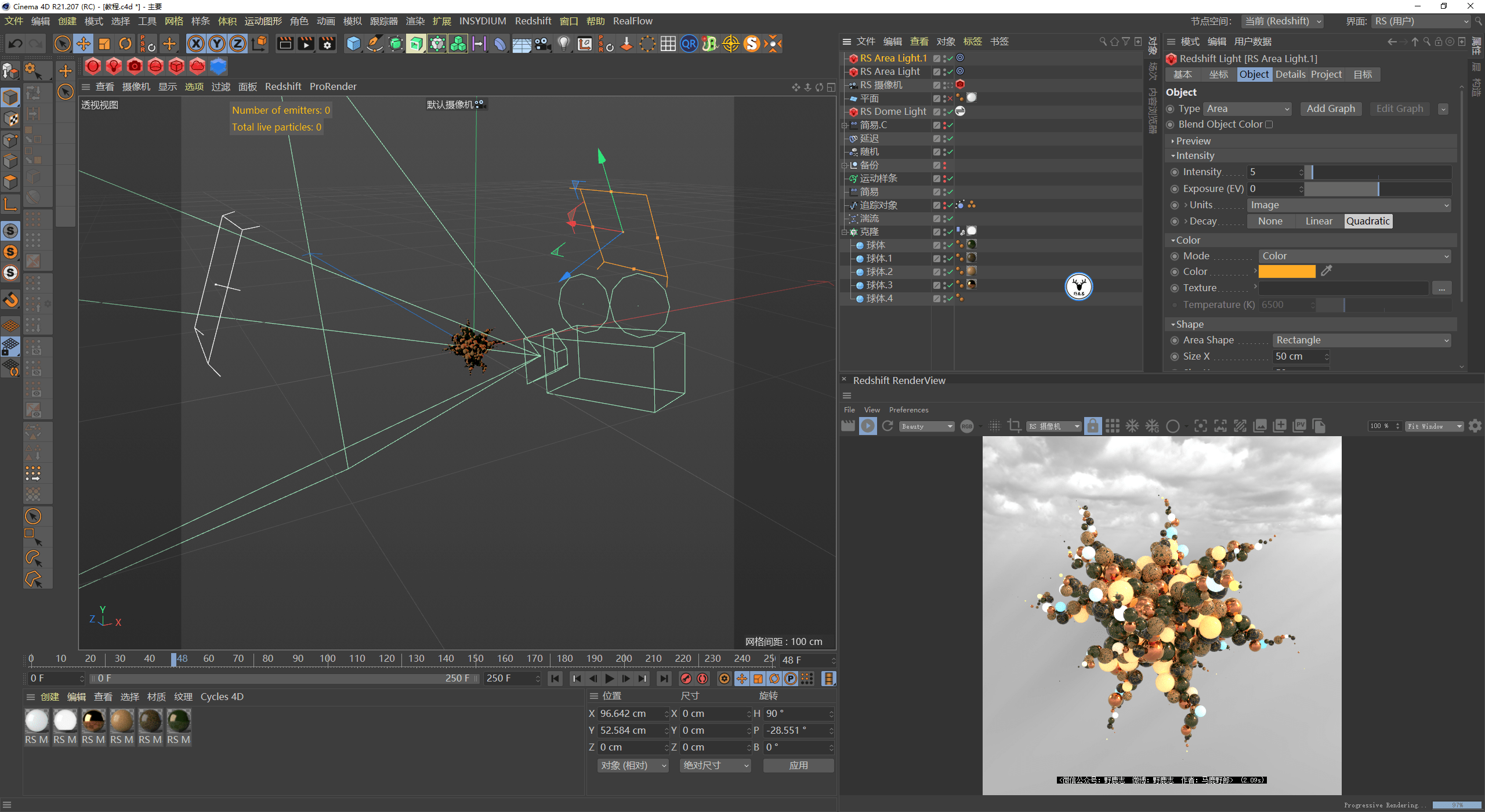This screenshot has height=812, width=1485.
Task: Select the first RS M material thumbnail
Action: tap(37, 721)
